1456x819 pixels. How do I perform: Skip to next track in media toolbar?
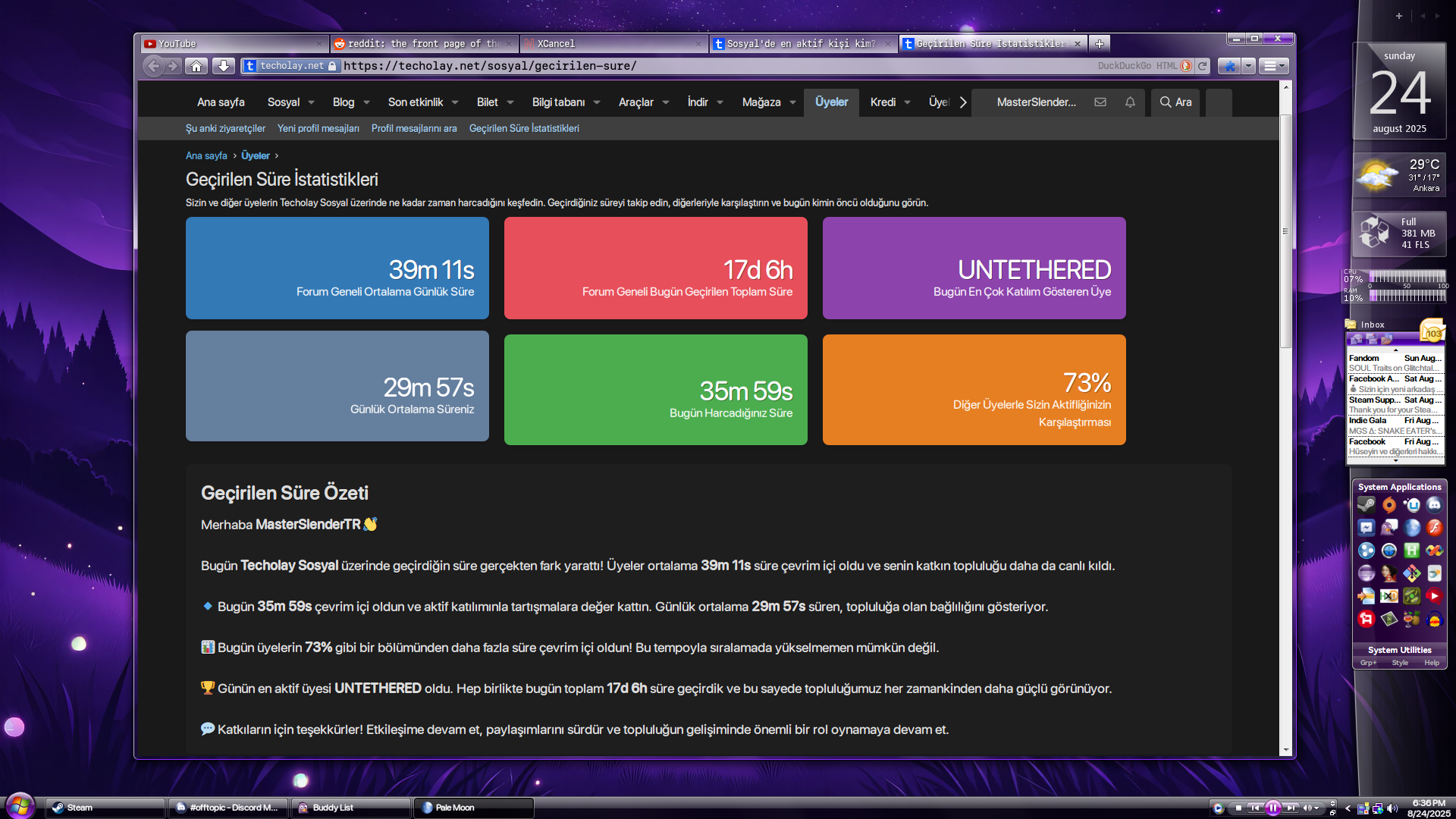coord(1291,808)
